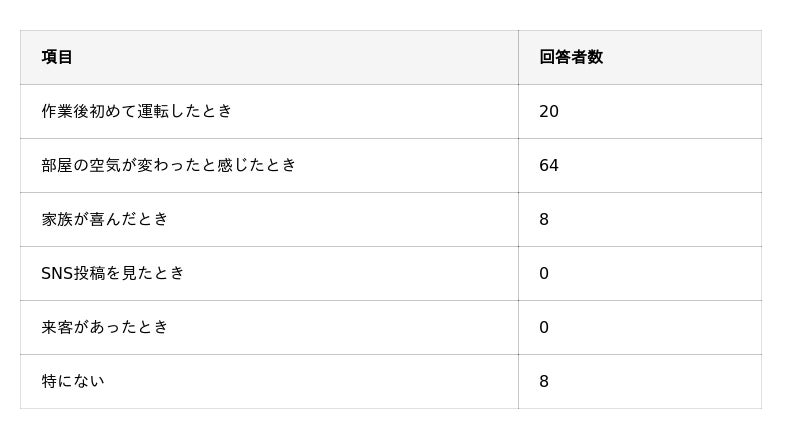Choose the last table row, 特にない
Screen dimensions: 800x439
[x=390, y=381]
